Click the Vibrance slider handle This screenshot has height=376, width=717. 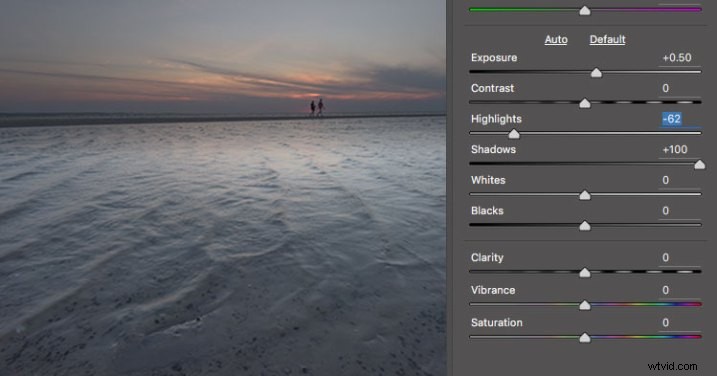(x=584, y=305)
